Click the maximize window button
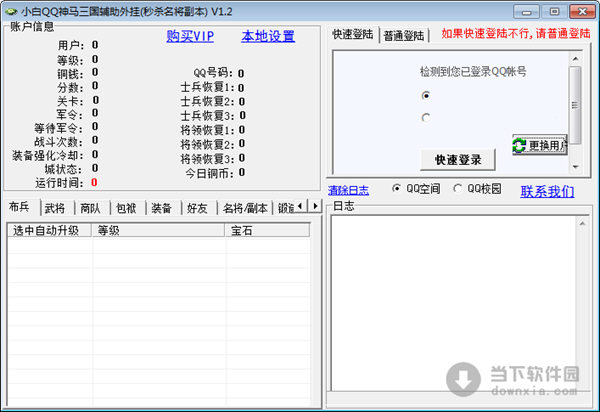Viewport: 600px width, 412px height. pyautogui.click(x=554, y=10)
